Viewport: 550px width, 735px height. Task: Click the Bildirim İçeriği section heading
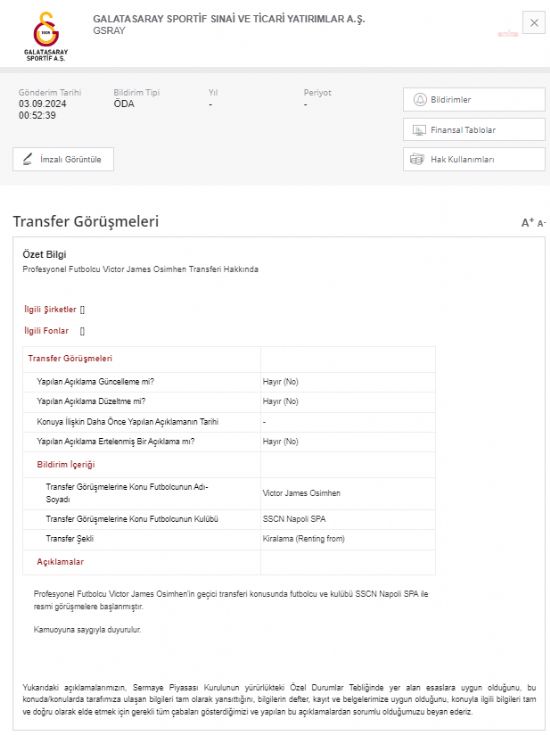(66, 465)
